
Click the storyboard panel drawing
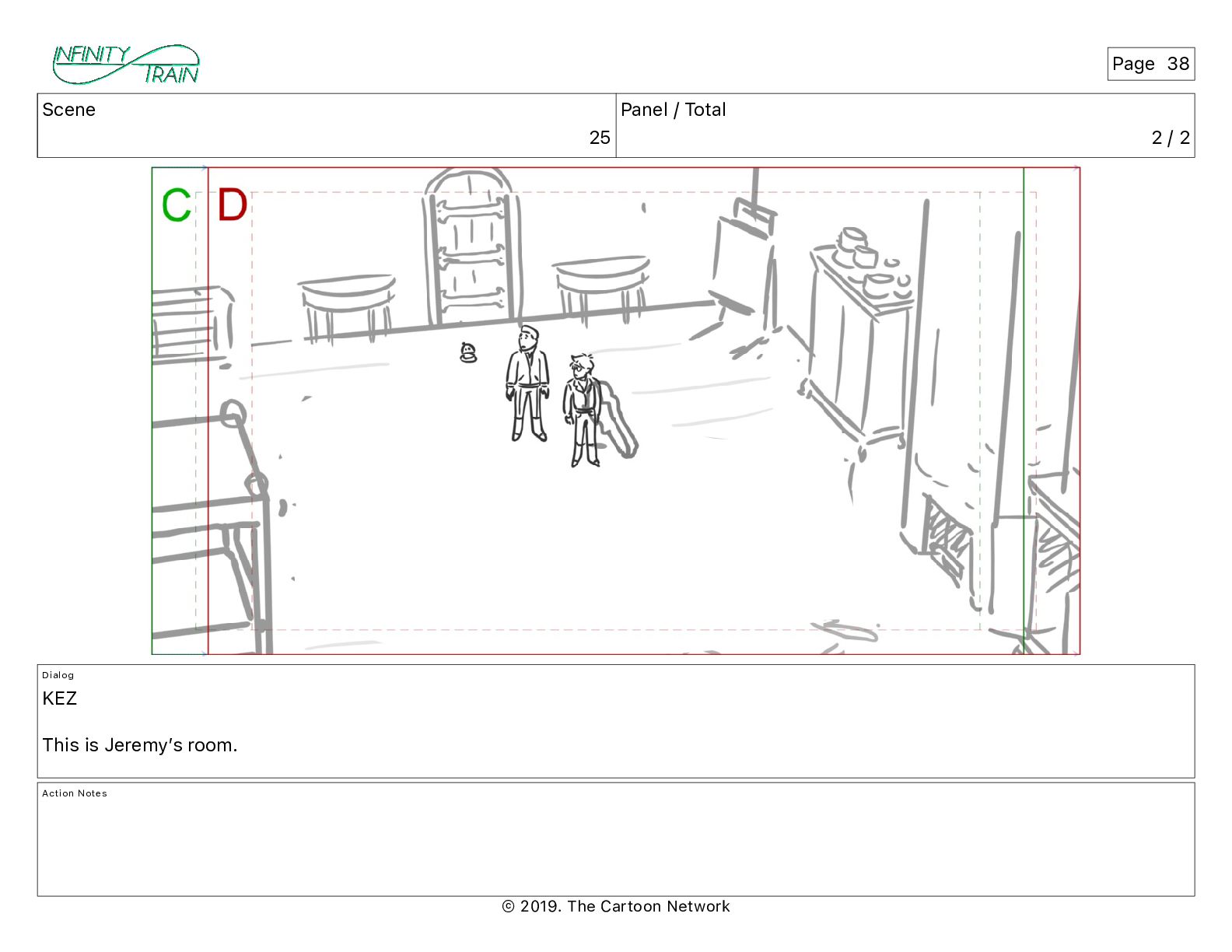[x=615, y=411]
